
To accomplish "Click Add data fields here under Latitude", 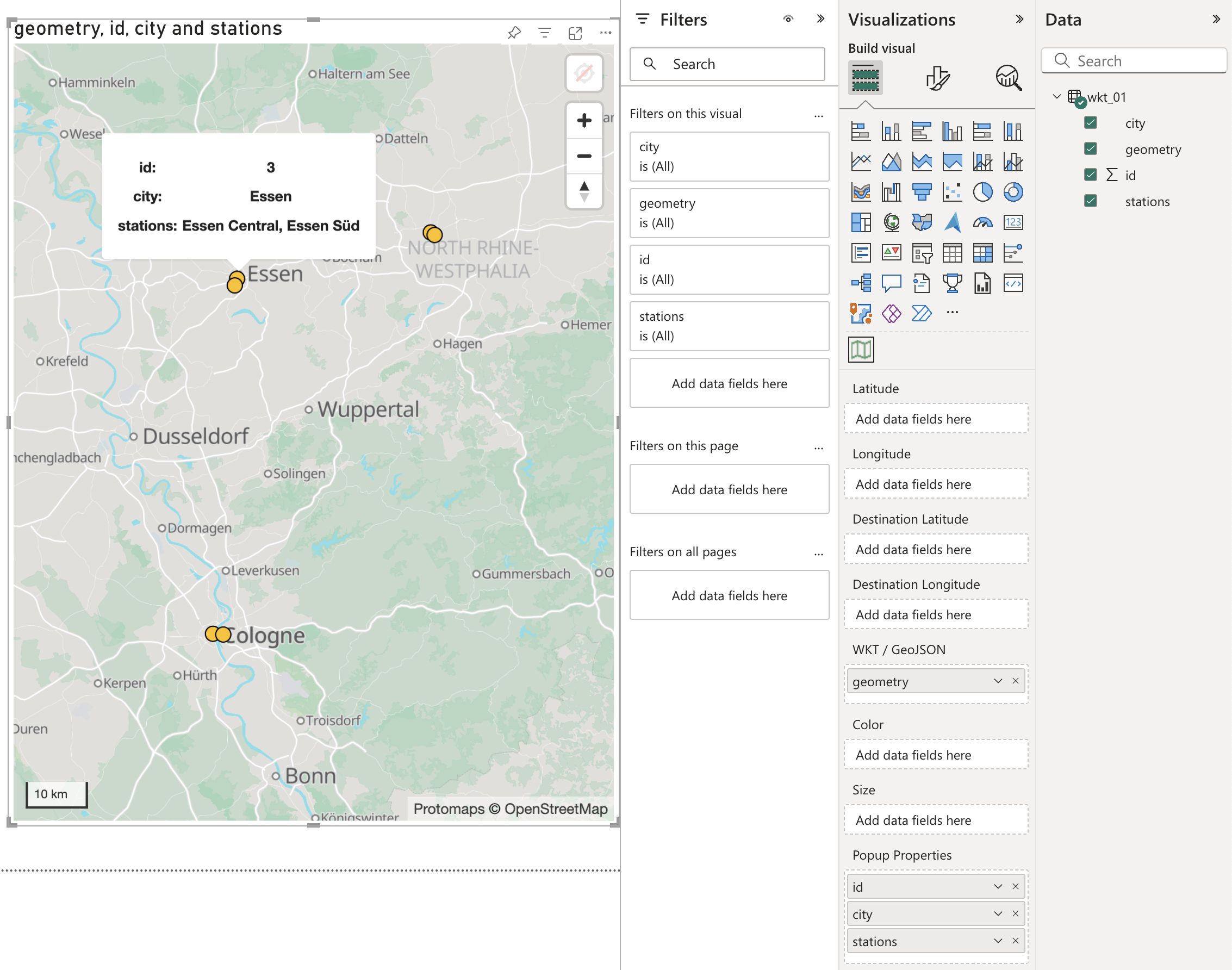I will point(935,419).
